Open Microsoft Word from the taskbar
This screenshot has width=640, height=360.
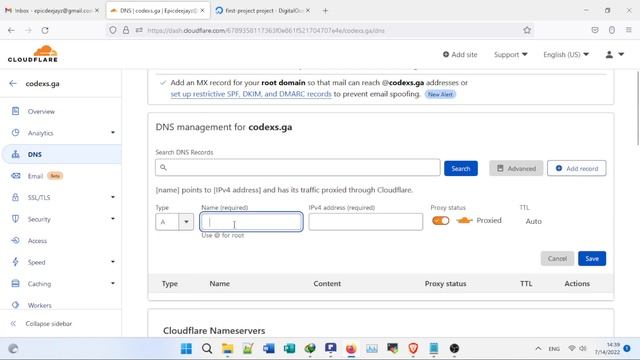(269, 349)
